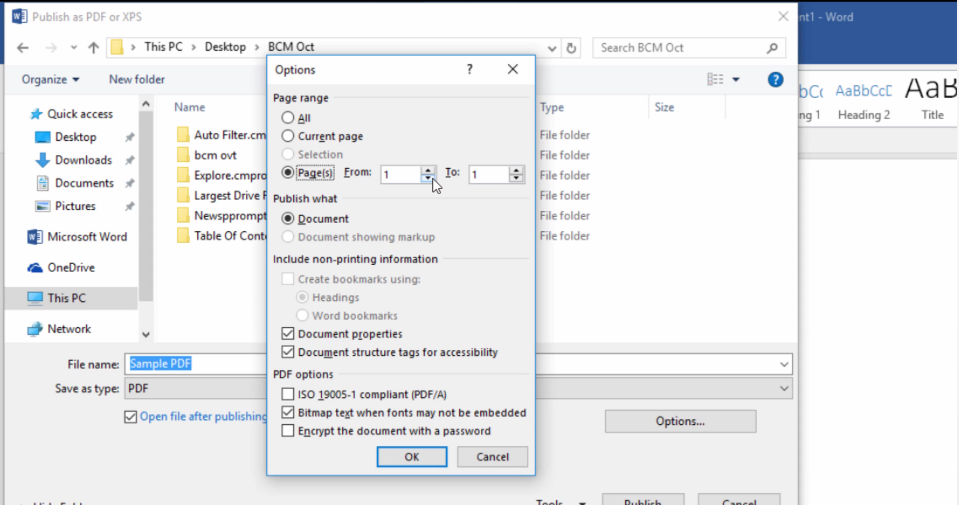Apply Heading 2 style in Word

[x=864, y=101]
